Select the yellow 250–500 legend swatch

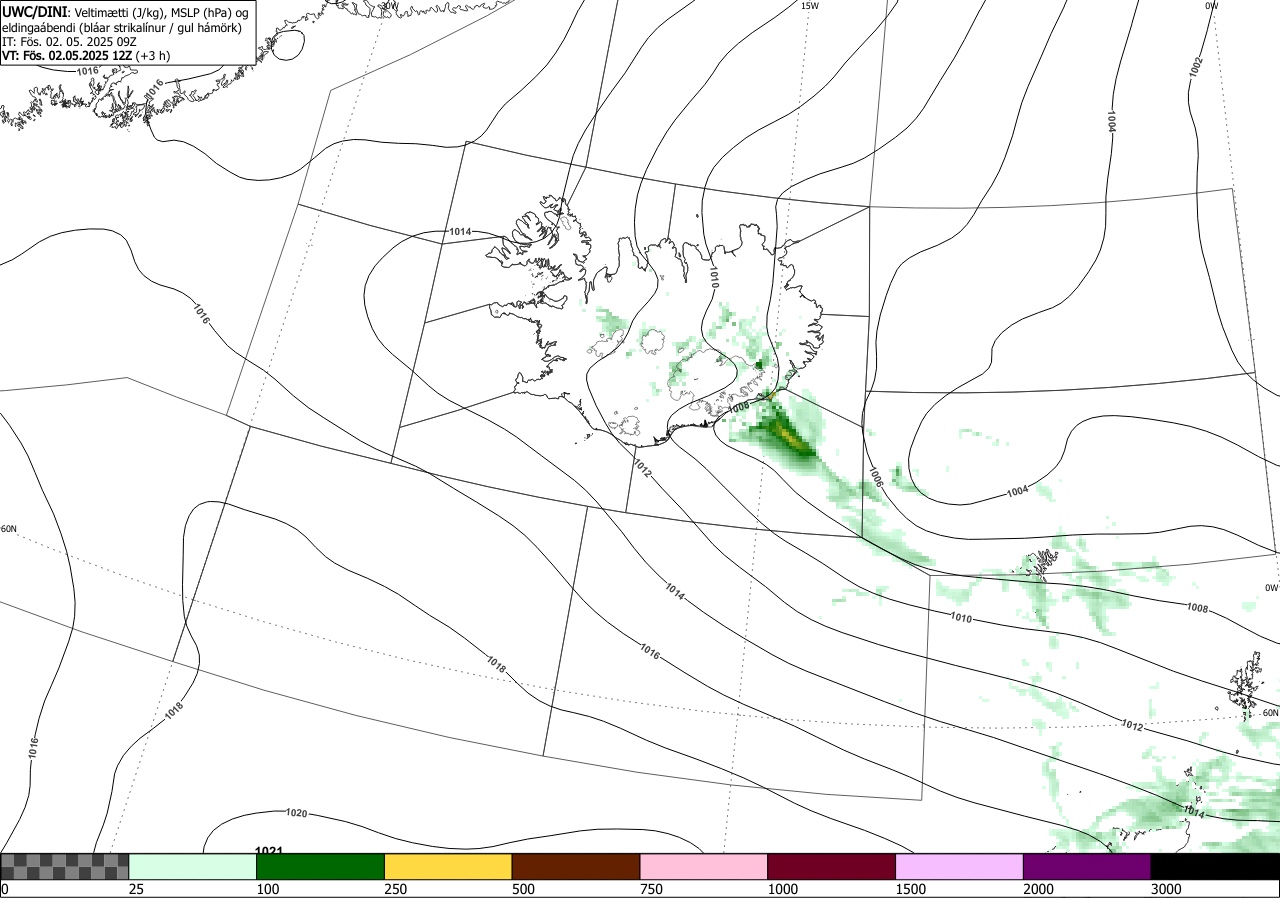click(x=448, y=866)
